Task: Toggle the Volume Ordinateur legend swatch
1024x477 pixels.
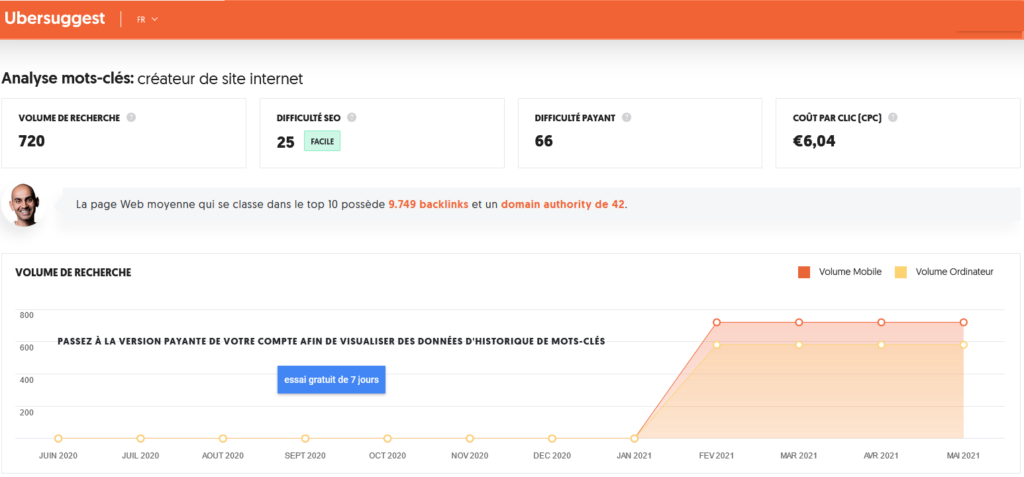Action: point(901,272)
